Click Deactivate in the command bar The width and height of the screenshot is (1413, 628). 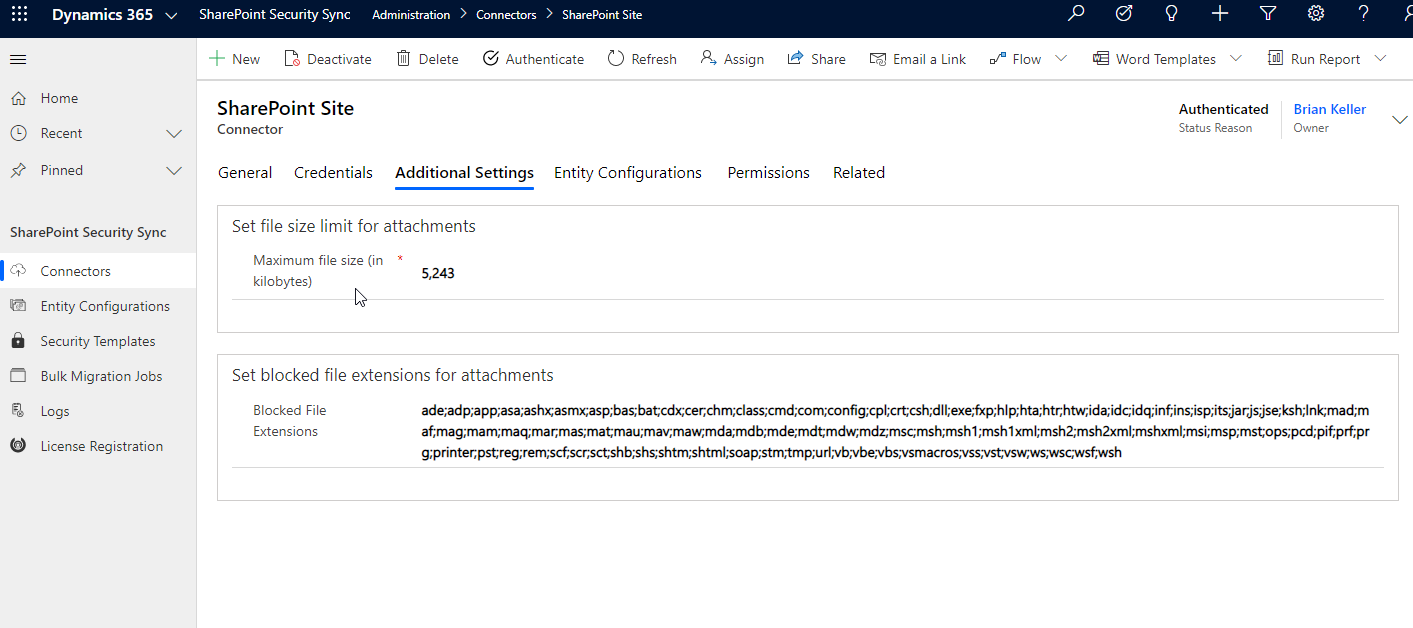click(x=328, y=59)
